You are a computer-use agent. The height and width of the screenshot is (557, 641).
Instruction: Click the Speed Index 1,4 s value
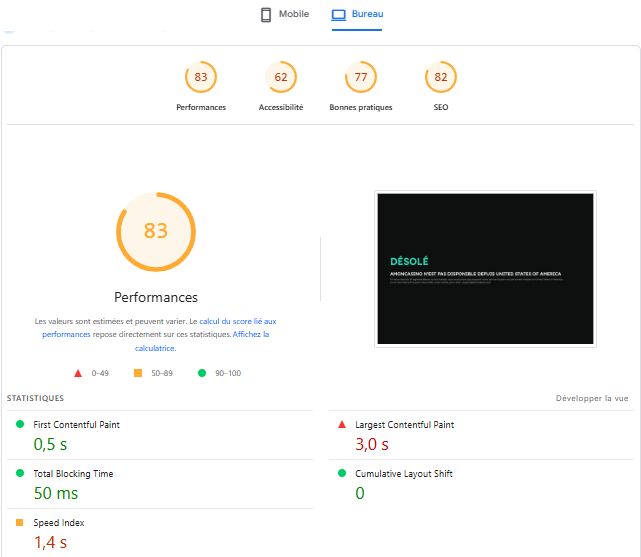[x=51, y=543]
